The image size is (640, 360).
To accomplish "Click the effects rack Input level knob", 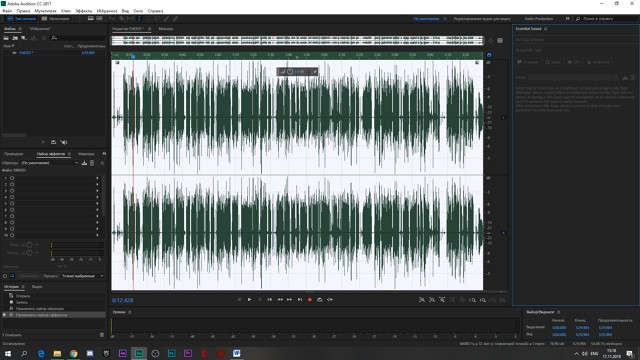I will coord(29,245).
